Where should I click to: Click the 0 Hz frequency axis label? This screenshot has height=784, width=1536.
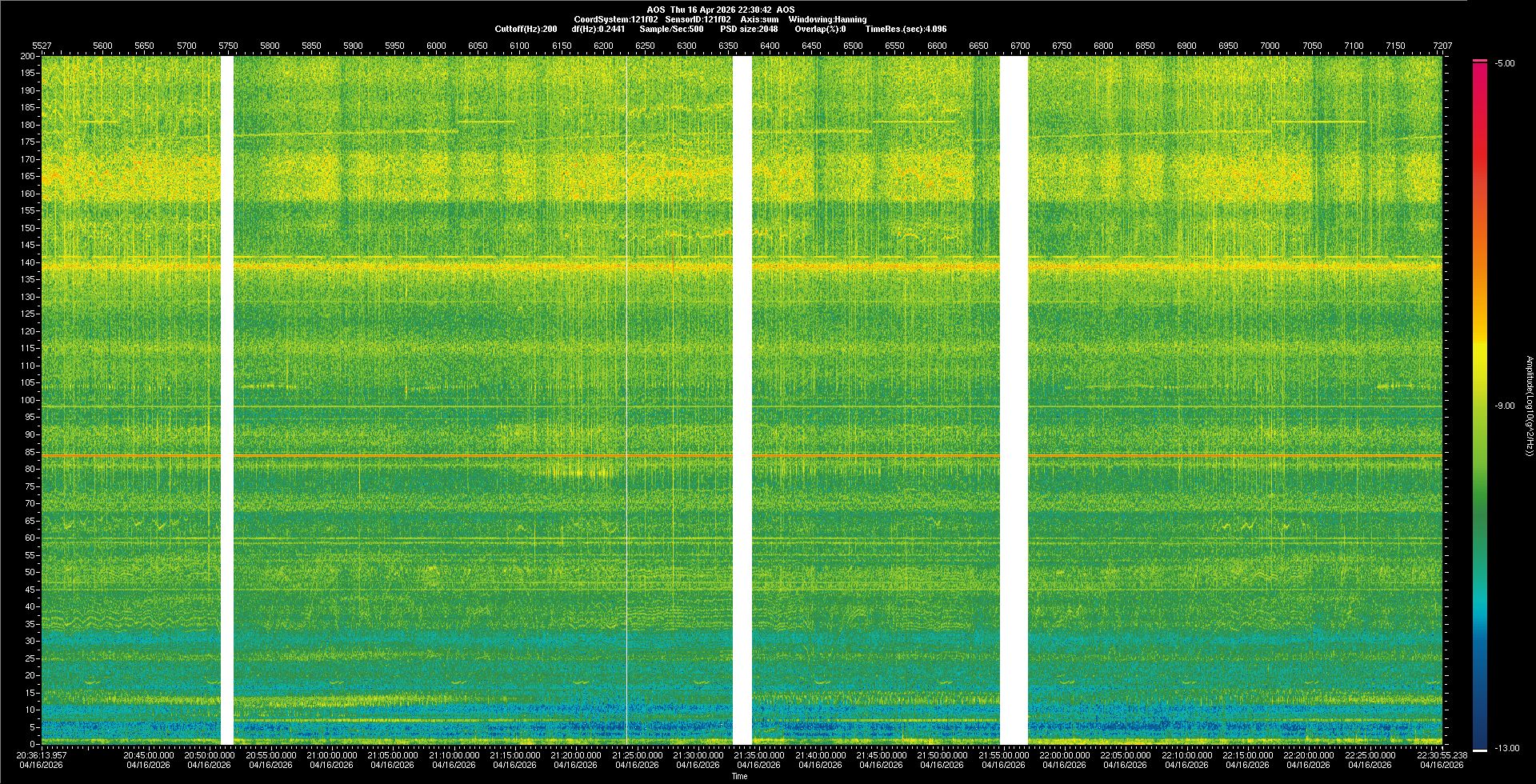click(x=33, y=744)
